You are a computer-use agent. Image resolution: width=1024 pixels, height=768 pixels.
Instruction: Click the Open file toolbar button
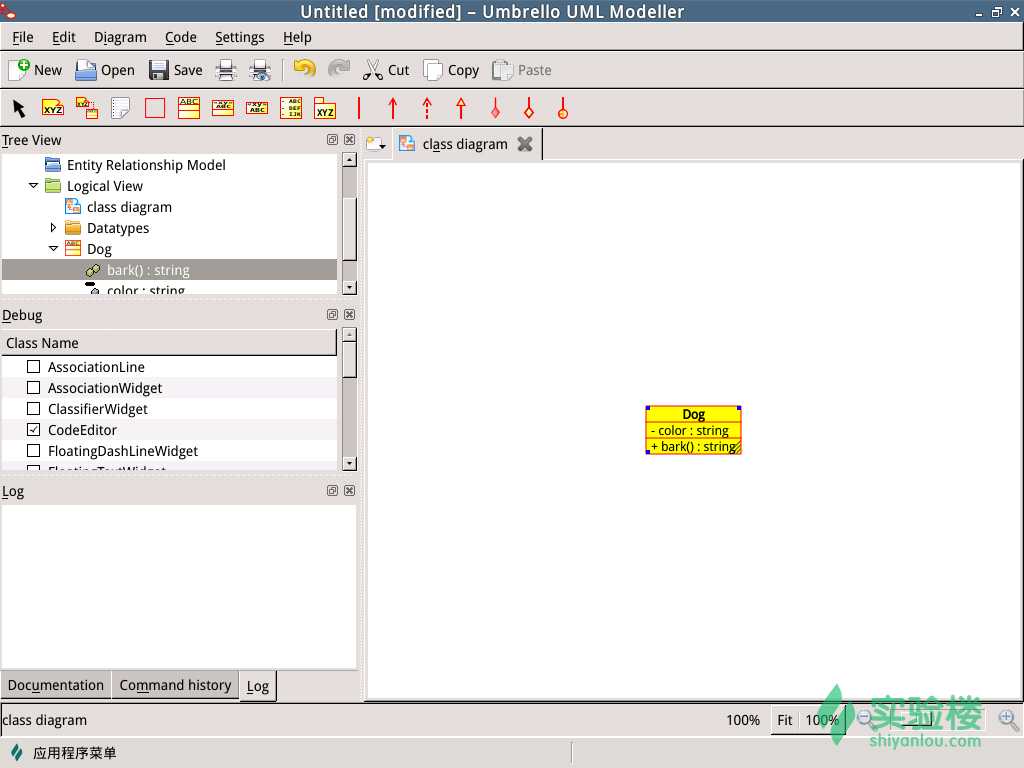click(x=104, y=70)
